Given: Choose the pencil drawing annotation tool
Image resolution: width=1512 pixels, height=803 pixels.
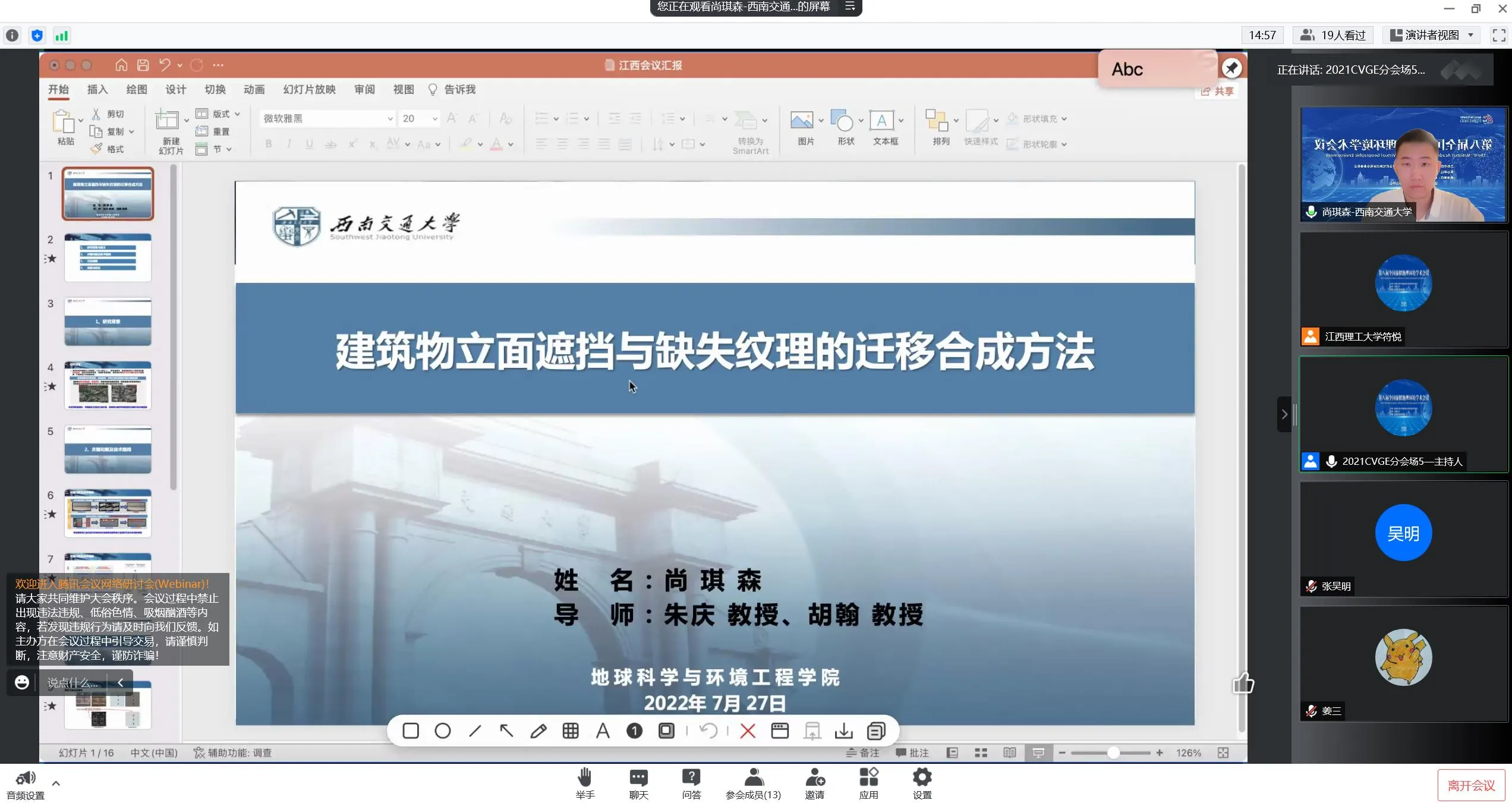Looking at the screenshot, I should [538, 730].
